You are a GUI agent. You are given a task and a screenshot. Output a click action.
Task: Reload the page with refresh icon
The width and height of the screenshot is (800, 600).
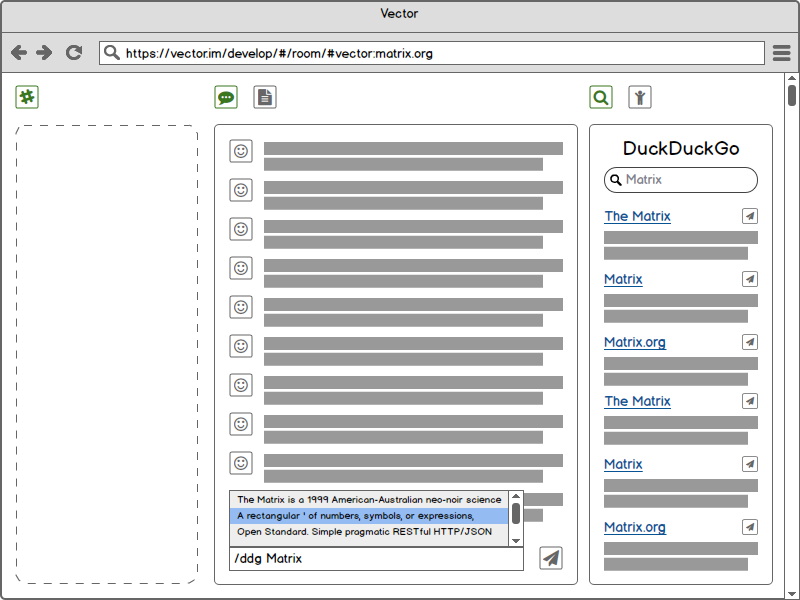pos(74,53)
